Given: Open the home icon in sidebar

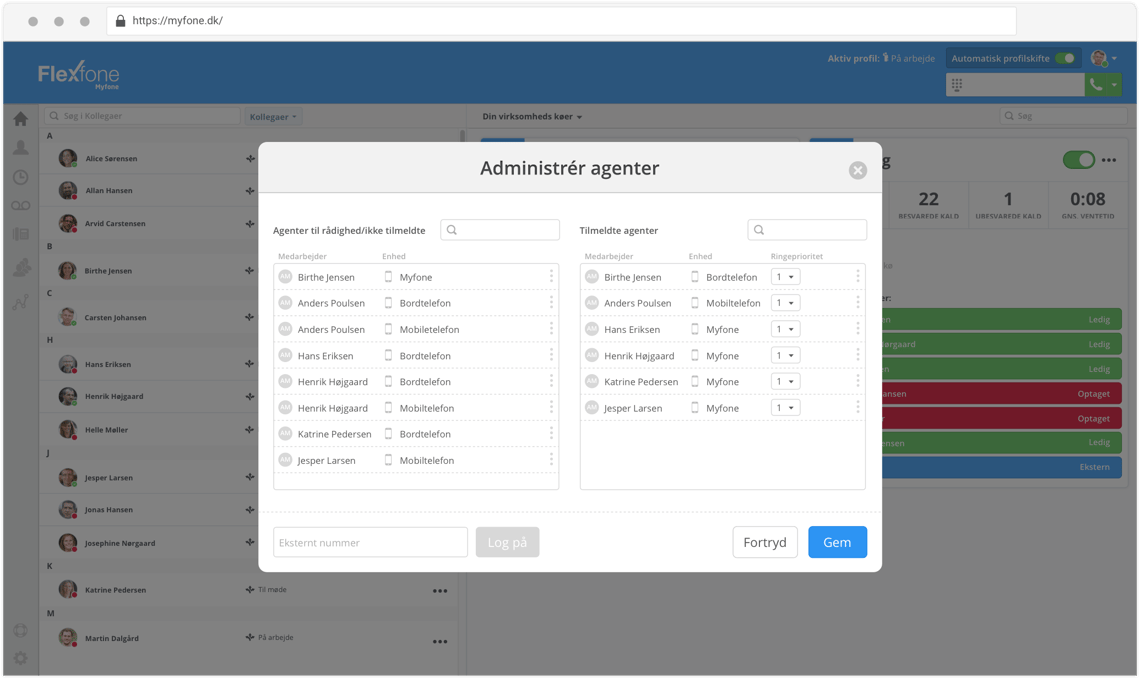Looking at the screenshot, I should [x=20, y=118].
